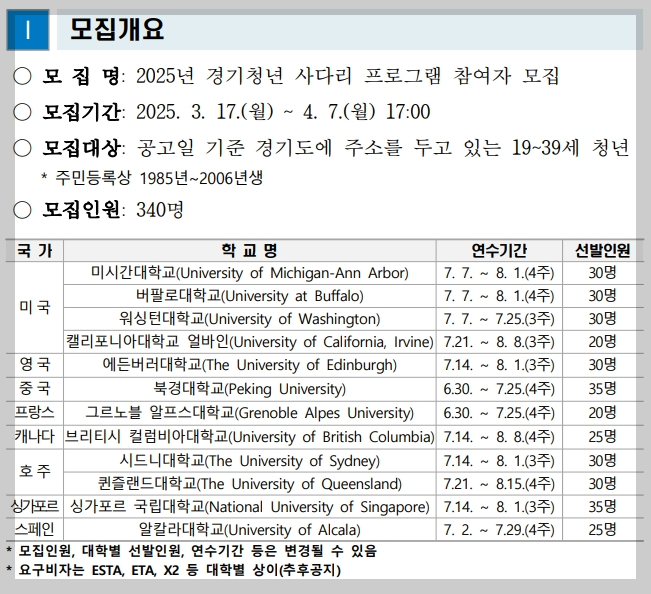
Task: Click the University of British Columbia cell
Action: [250, 437]
